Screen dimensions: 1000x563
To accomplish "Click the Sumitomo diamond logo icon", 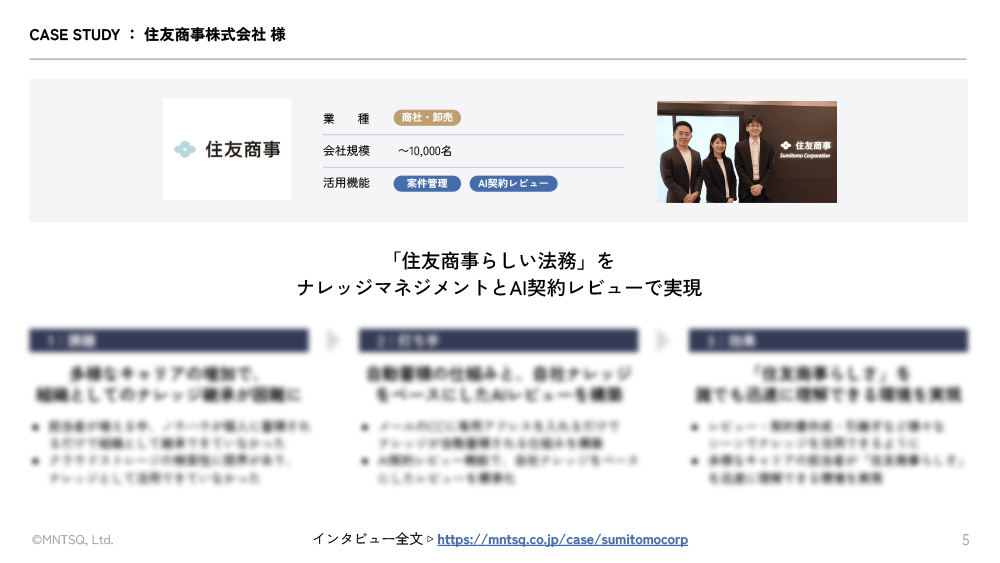I will [x=185, y=150].
